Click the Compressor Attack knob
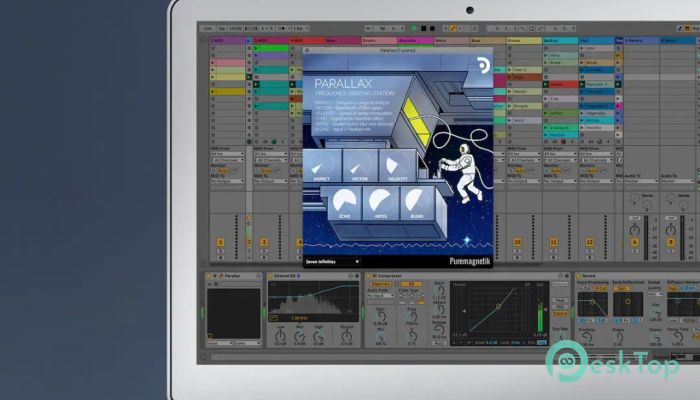This screenshot has height=400, width=700. point(439,309)
